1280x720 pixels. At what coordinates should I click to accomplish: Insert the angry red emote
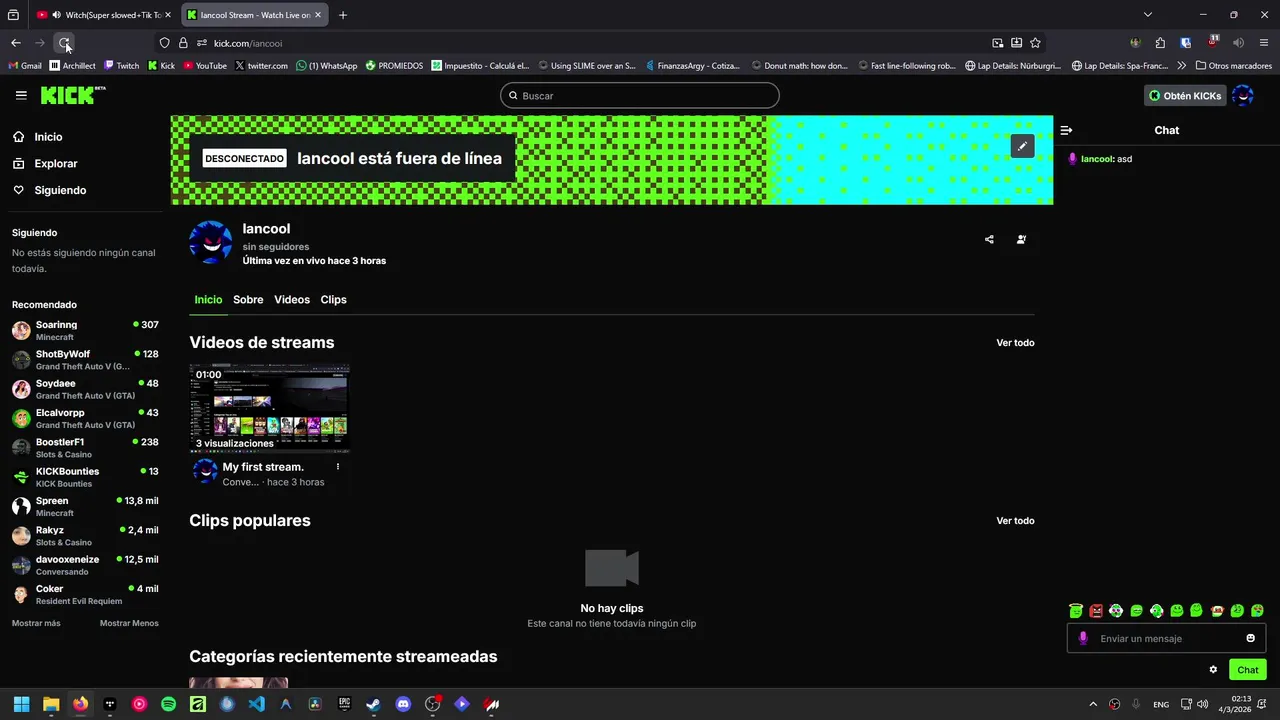pyautogui.click(x=1096, y=611)
